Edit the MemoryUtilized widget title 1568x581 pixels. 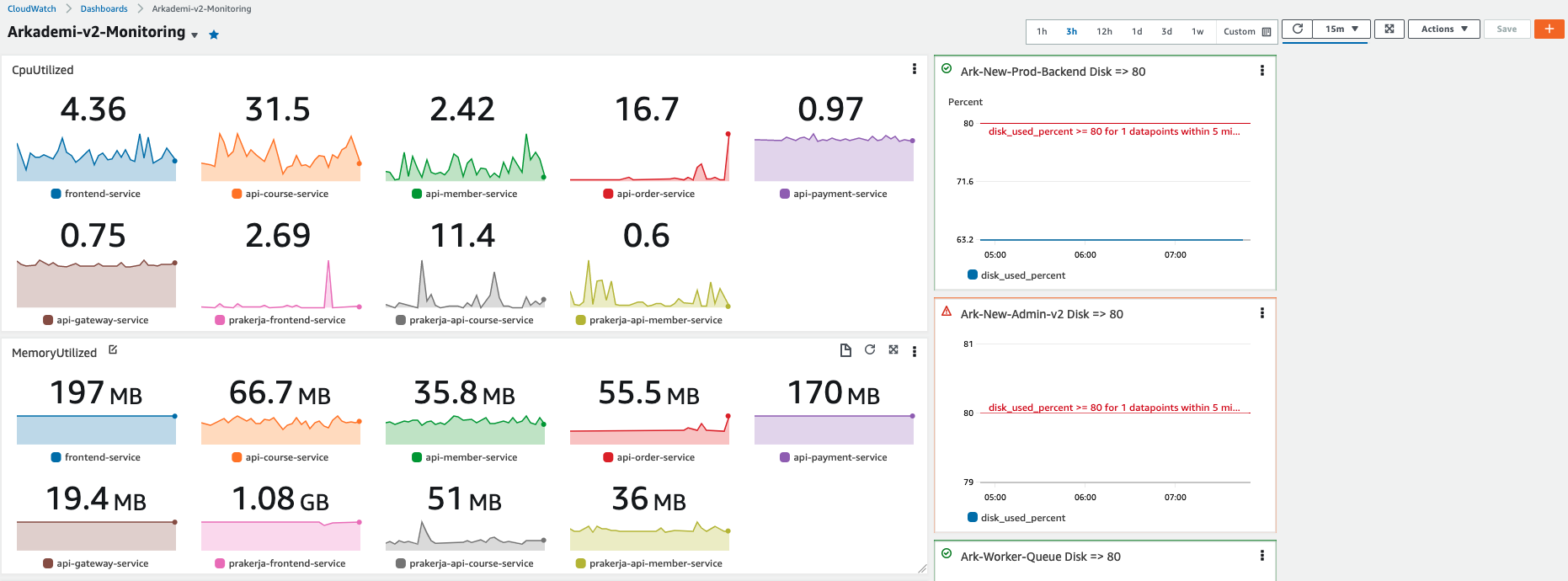113,350
